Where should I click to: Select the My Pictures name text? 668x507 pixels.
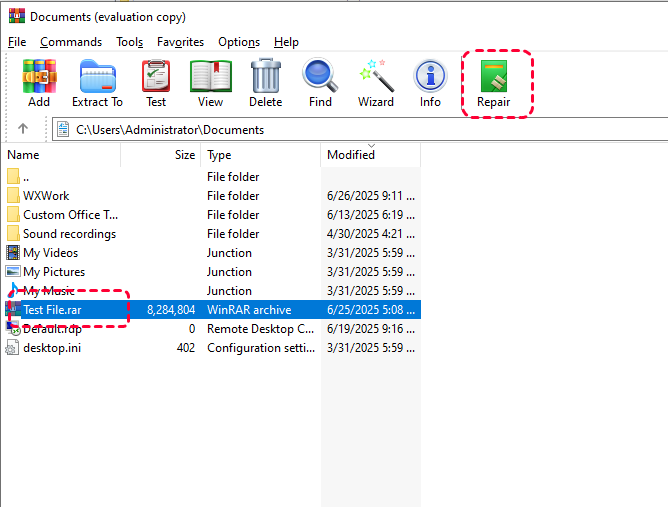click(x=54, y=272)
